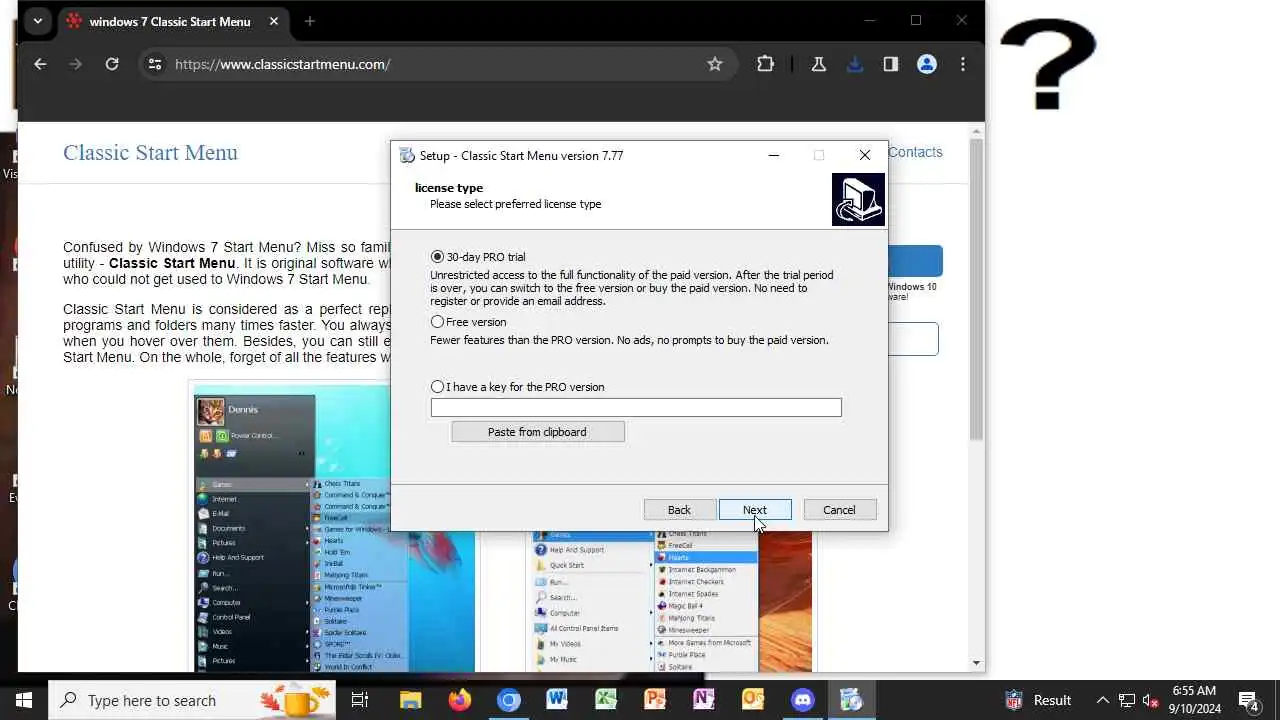Open the browser three-dot menu

point(963,64)
